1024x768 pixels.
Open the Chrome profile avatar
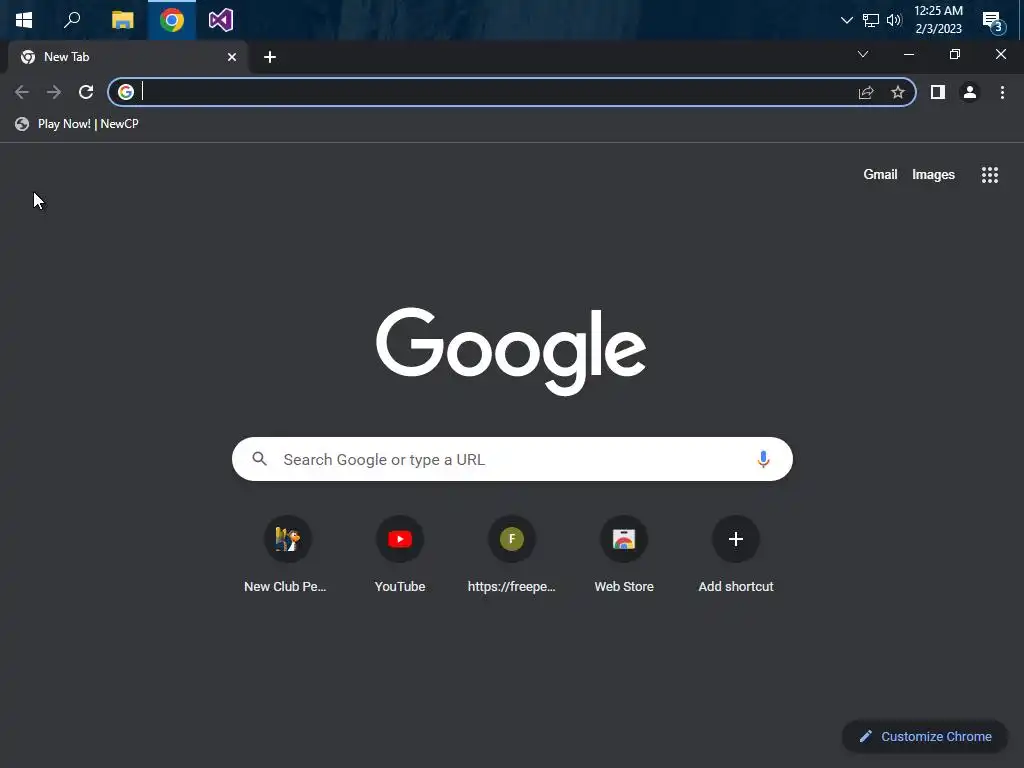pyautogui.click(x=970, y=93)
